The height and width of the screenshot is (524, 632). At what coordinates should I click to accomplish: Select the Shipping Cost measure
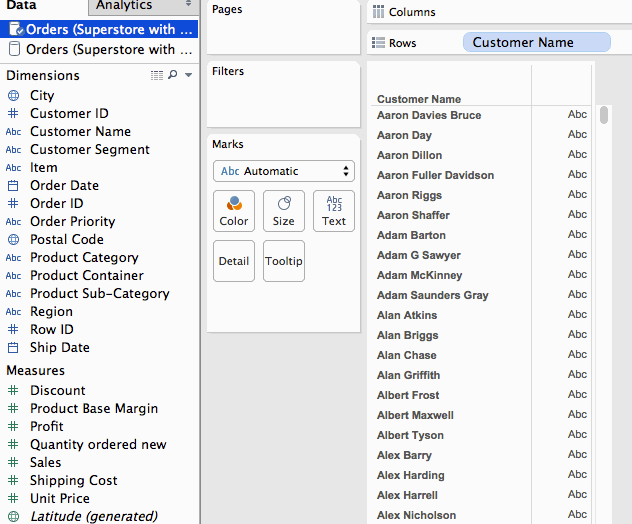(x=73, y=481)
